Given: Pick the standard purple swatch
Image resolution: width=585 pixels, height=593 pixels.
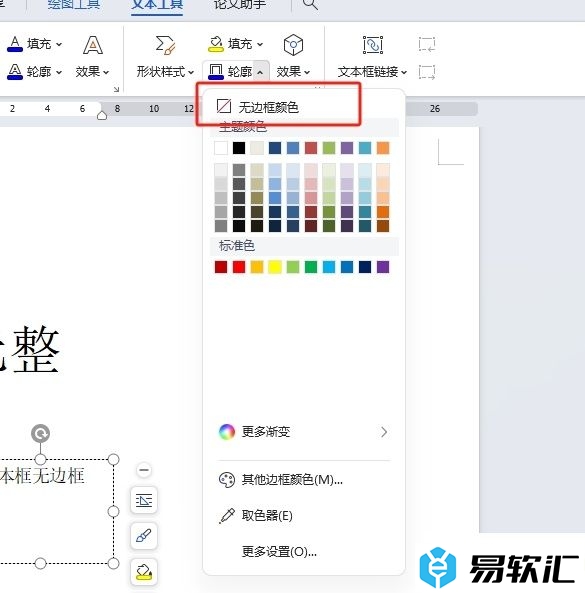Looking at the screenshot, I should [x=383, y=267].
